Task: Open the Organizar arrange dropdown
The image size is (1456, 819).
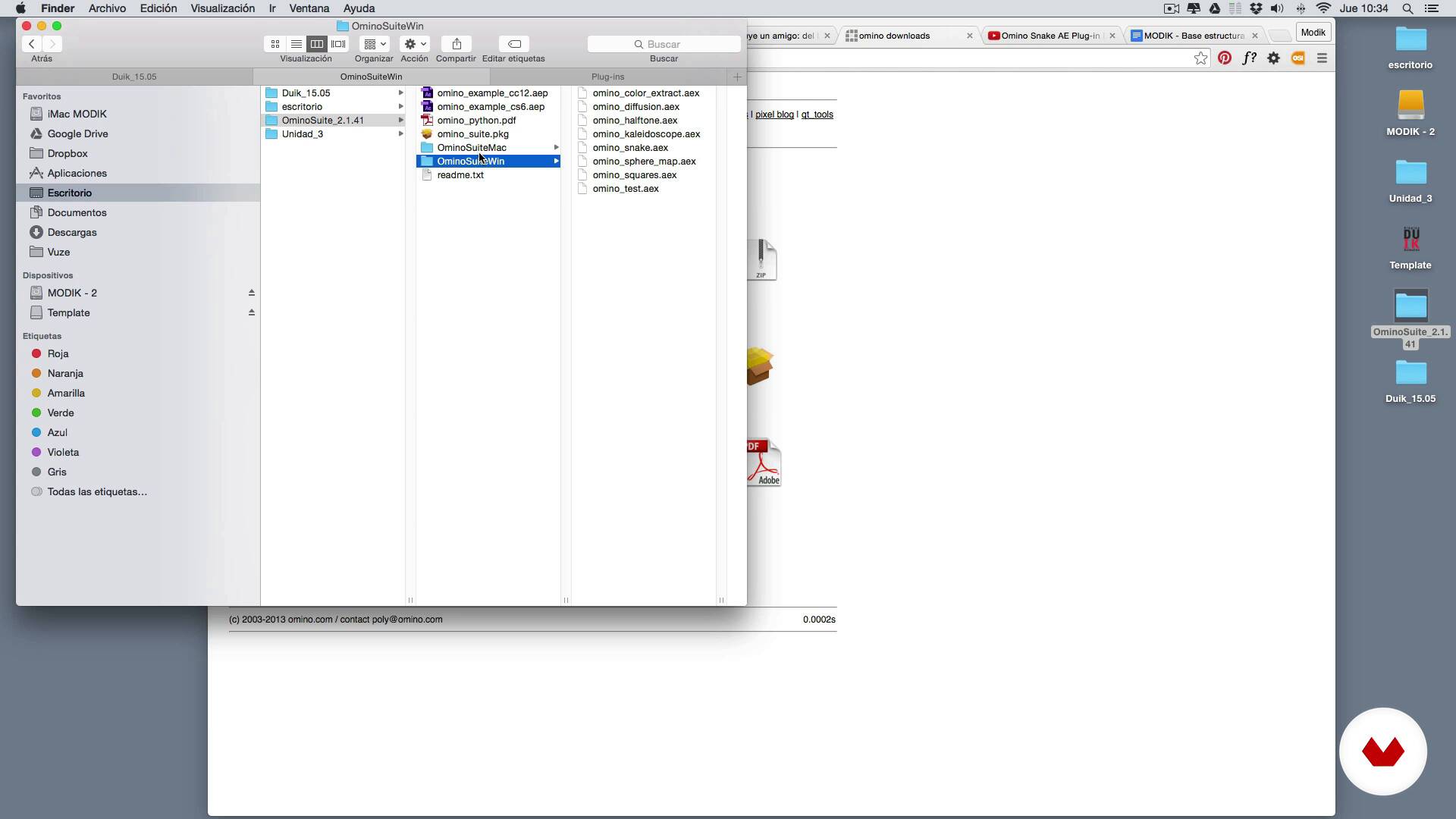Action: [x=375, y=44]
